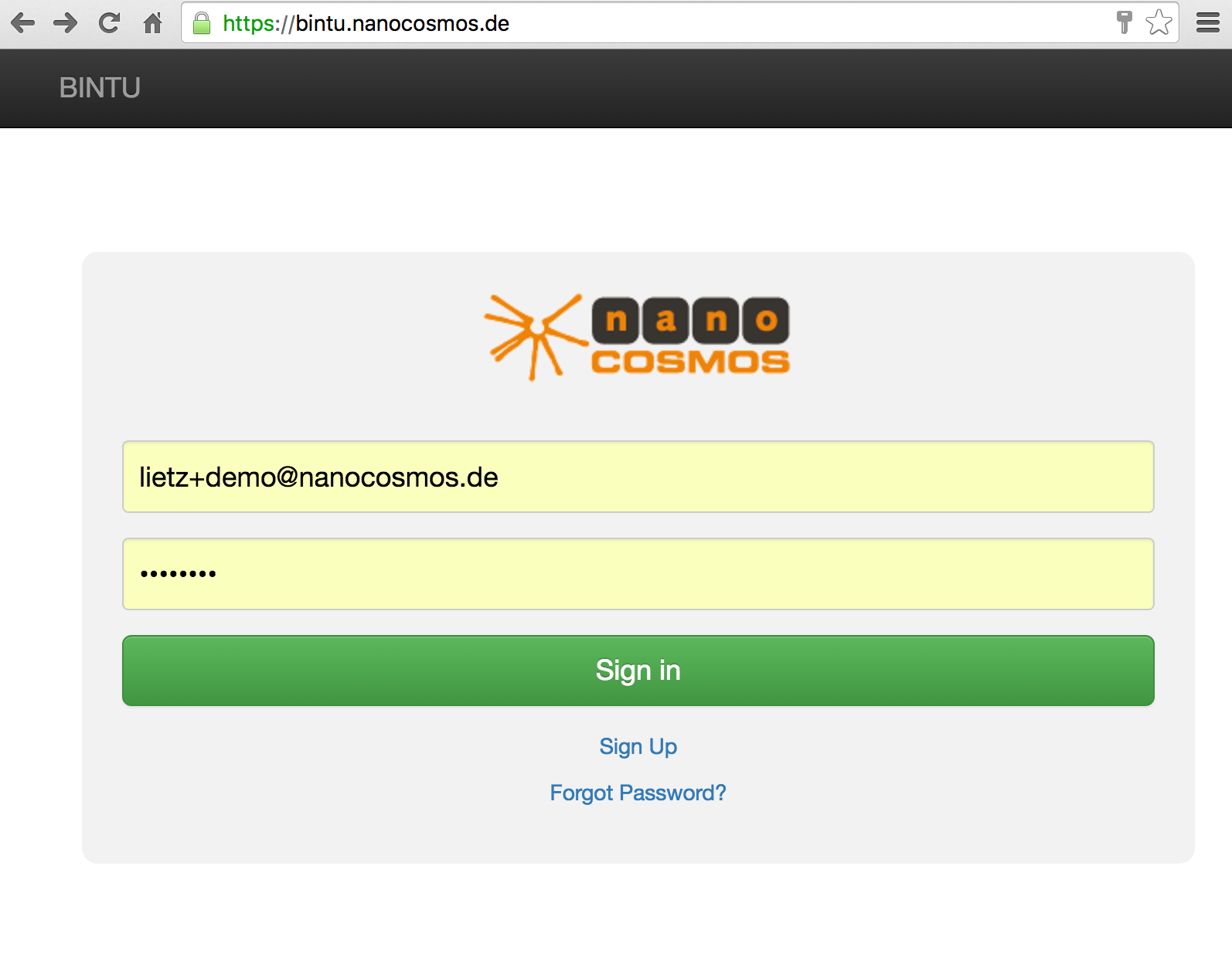Select the bintu.nanocosmos.de address bar
1232x961 pixels.
(x=696, y=23)
